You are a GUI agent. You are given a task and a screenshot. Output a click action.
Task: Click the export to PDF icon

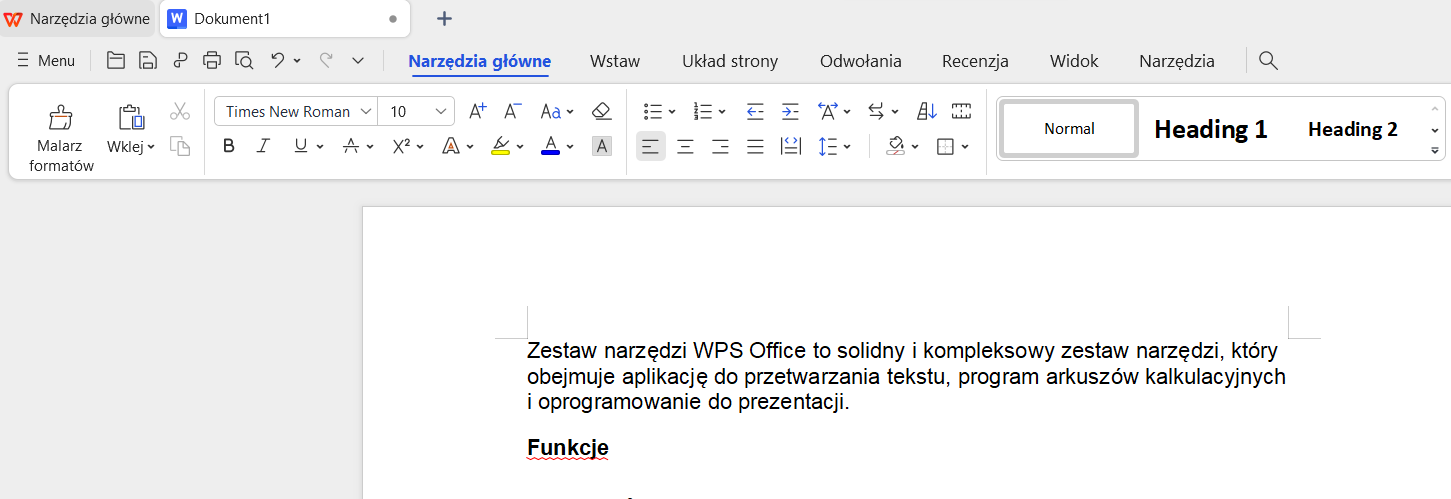(180, 61)
